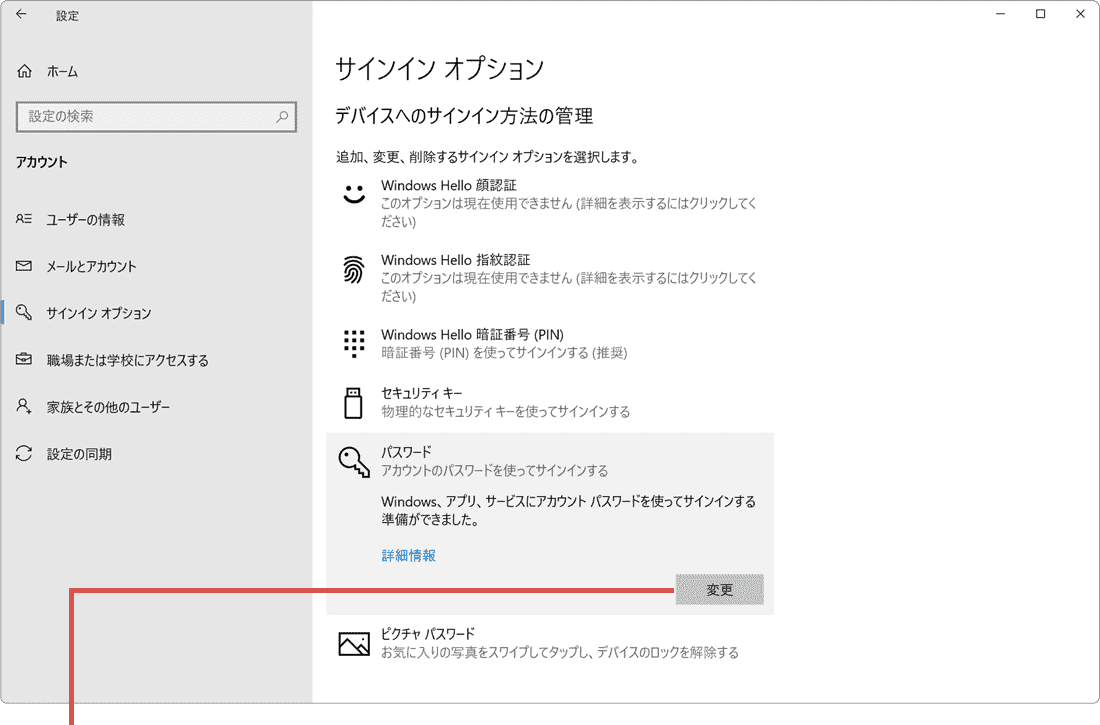The height and width of the screenshot is (725, 1100).
Task: Switch to 家族とその他のユーザー in the sidebar
Action: [100, 406]
